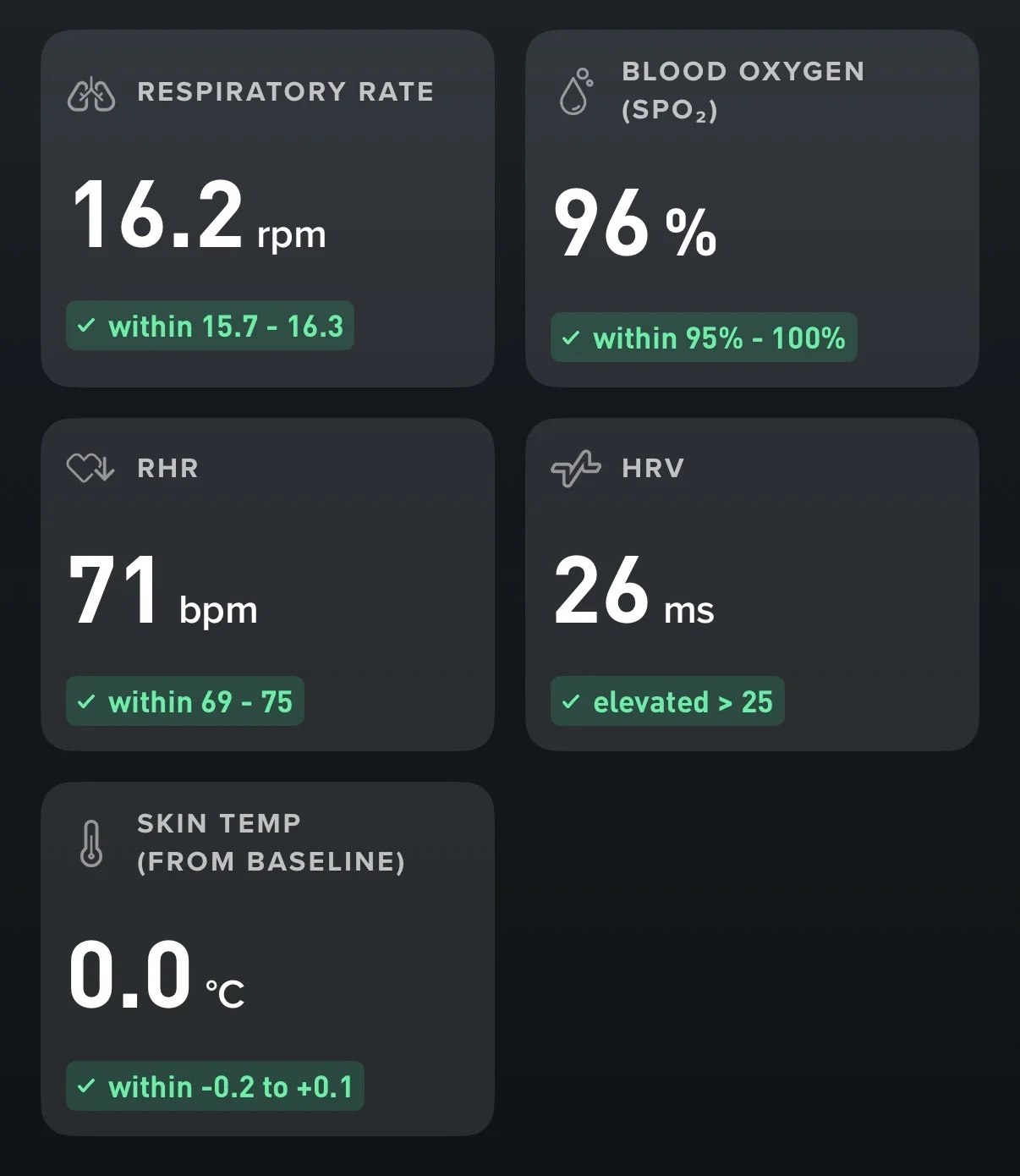Tap the lungs icon for Respiratory Rate
1020x1176 pixels.
(x=91, y=94)
